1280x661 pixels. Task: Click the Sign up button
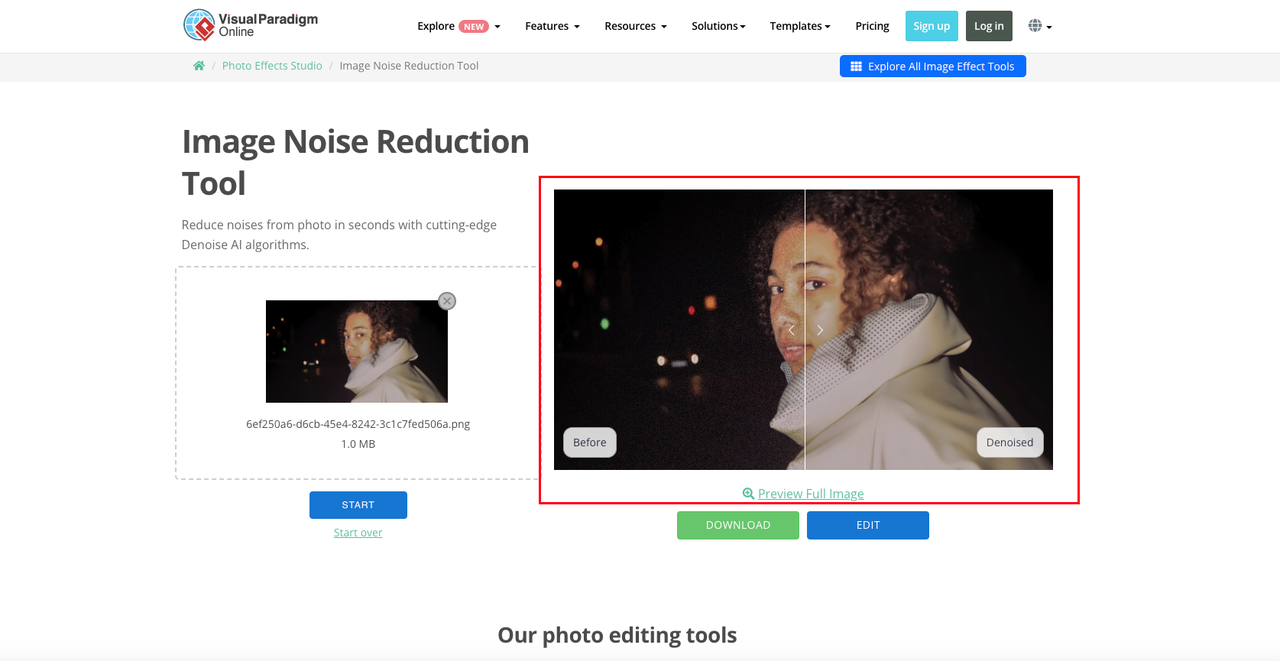point(931,26)
